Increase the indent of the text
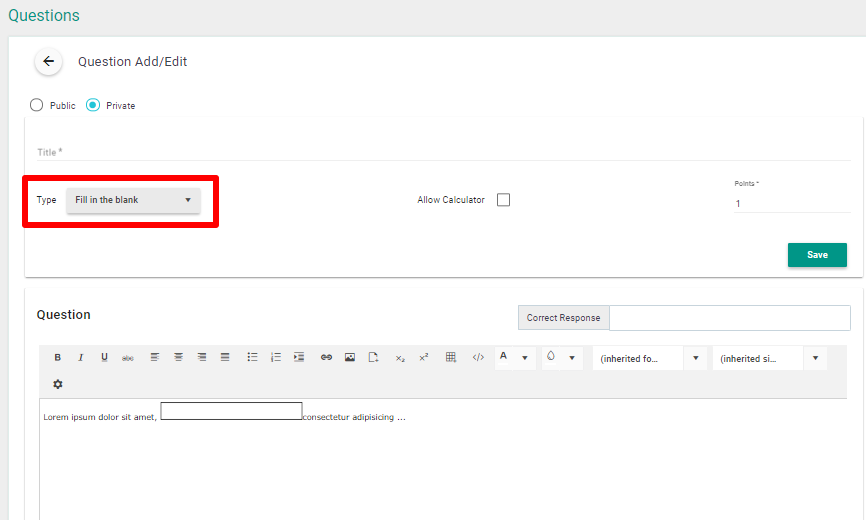Image resolution: width=866 pixels, height=520 pixels. [x=299, y=358]
